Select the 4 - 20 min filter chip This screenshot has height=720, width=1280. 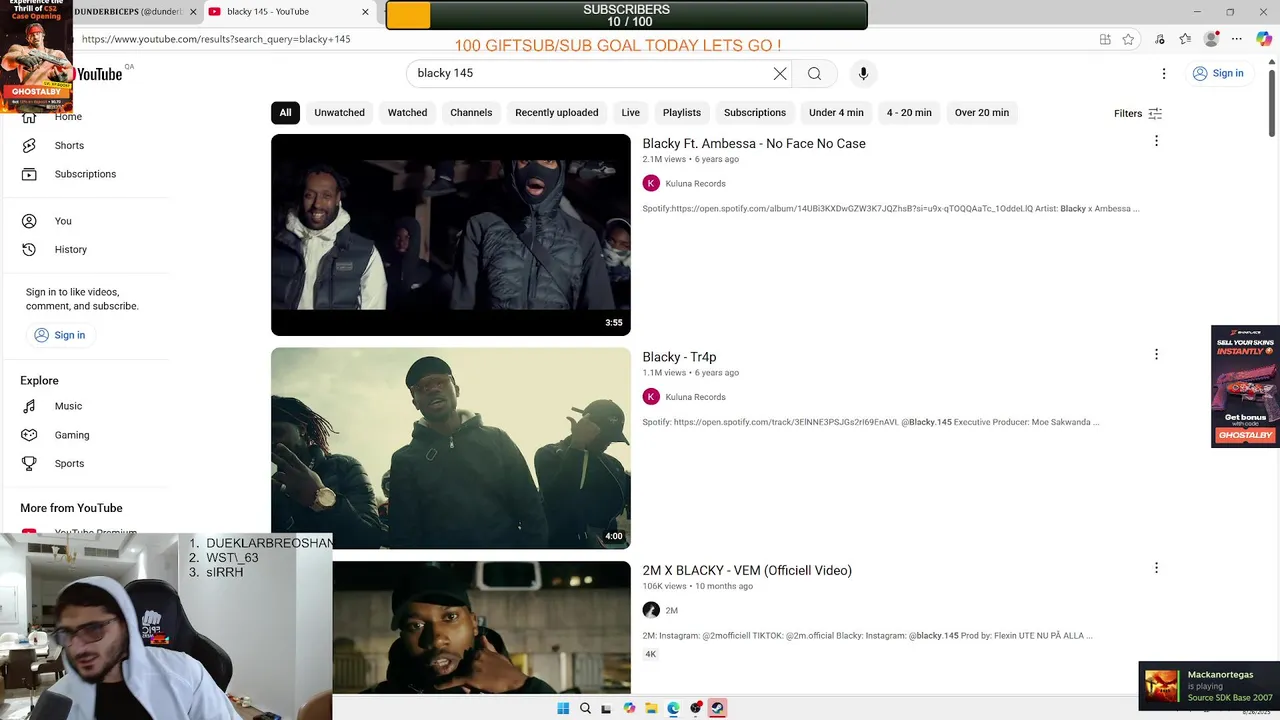coord(909,113)
